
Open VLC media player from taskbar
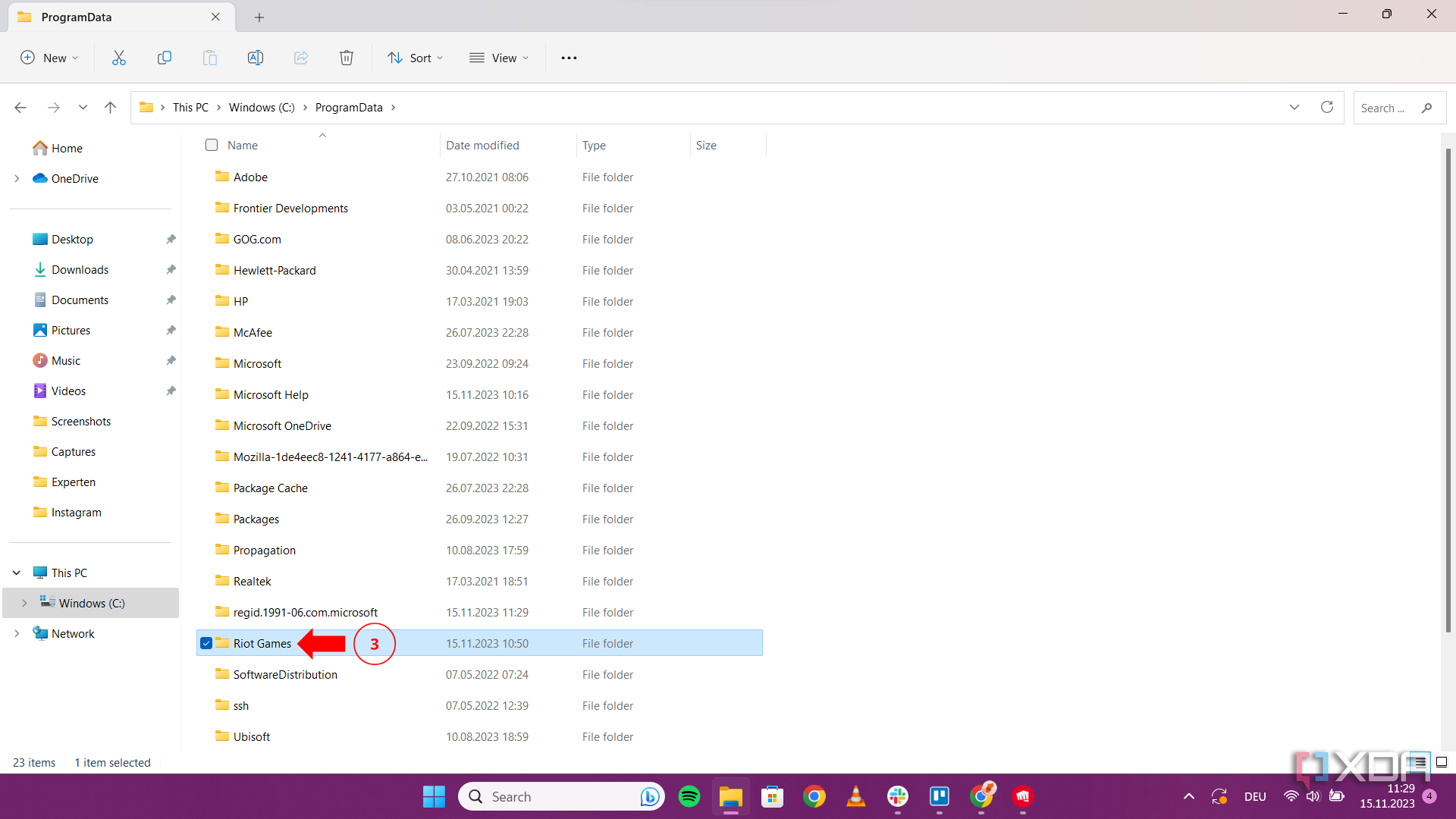coord(856,796)
